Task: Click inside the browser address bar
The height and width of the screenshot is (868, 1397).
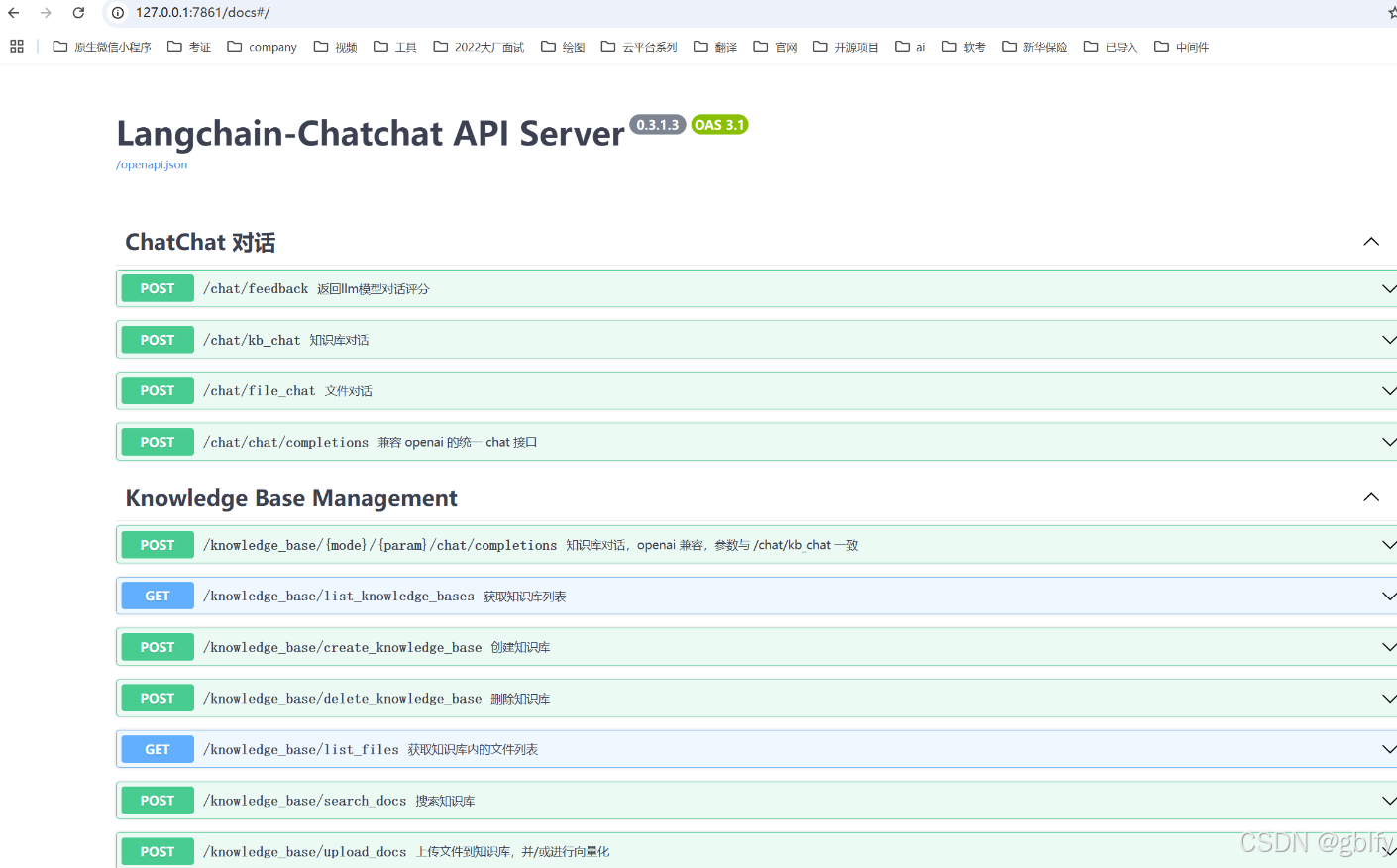Action: click(x=396, y=13)
